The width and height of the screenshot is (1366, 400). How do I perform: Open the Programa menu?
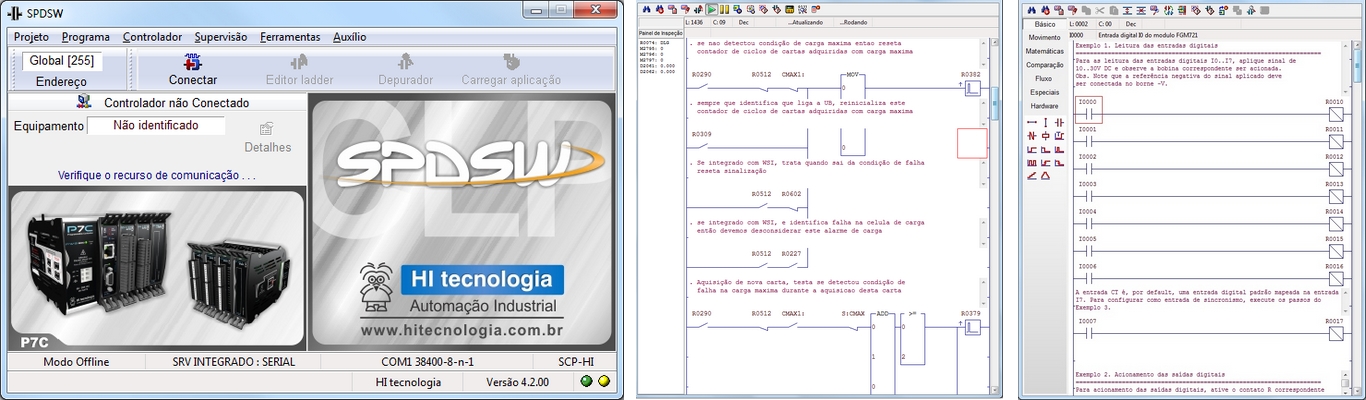point(86,37)
